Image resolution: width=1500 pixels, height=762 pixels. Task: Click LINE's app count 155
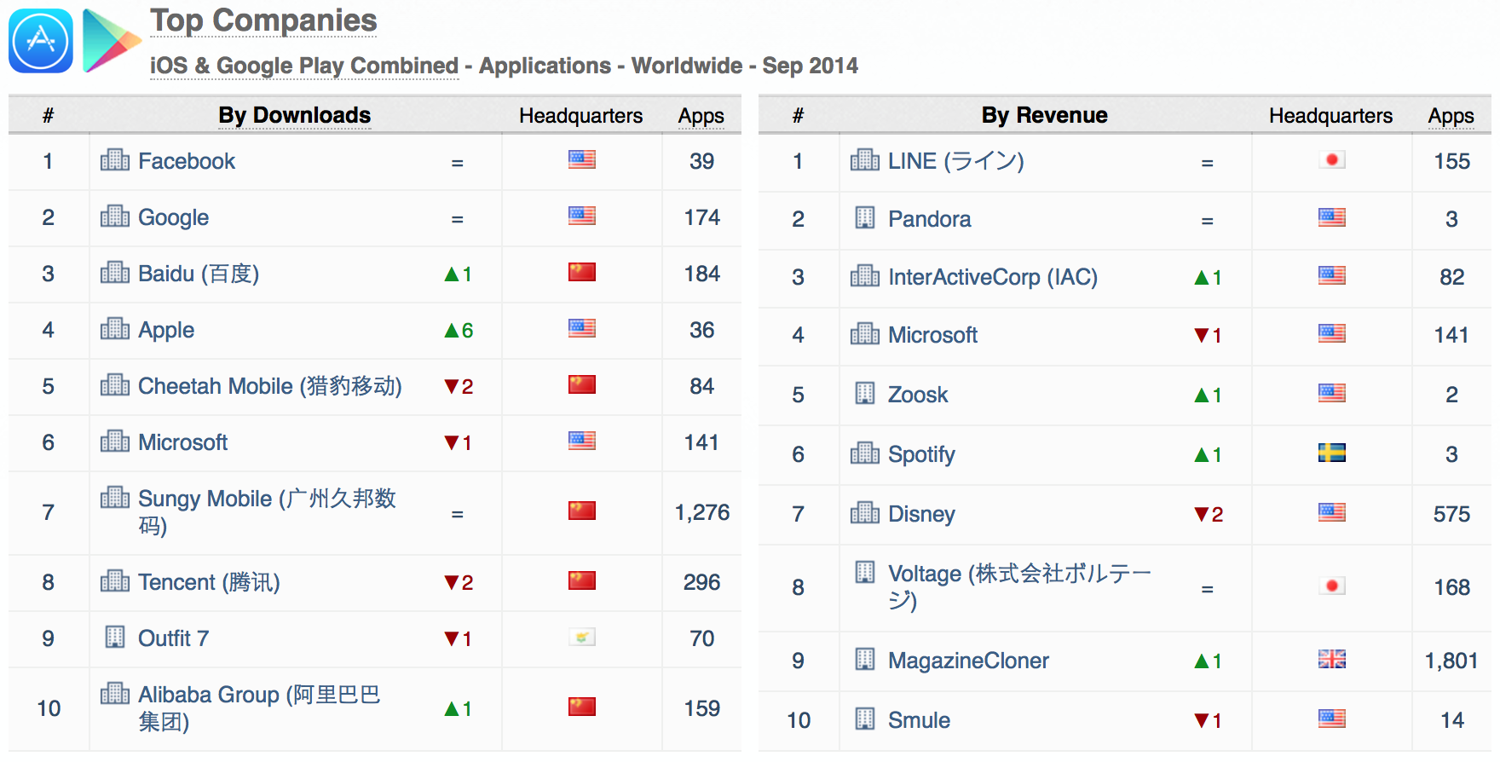pyautogui.click(x=1452, y=161)
